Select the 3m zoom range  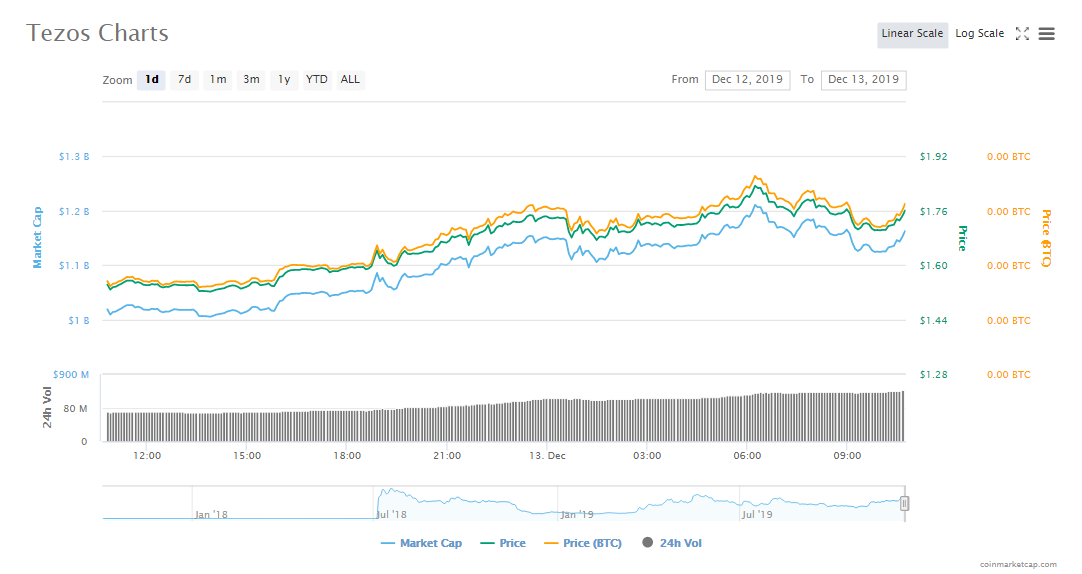[251, 79]
